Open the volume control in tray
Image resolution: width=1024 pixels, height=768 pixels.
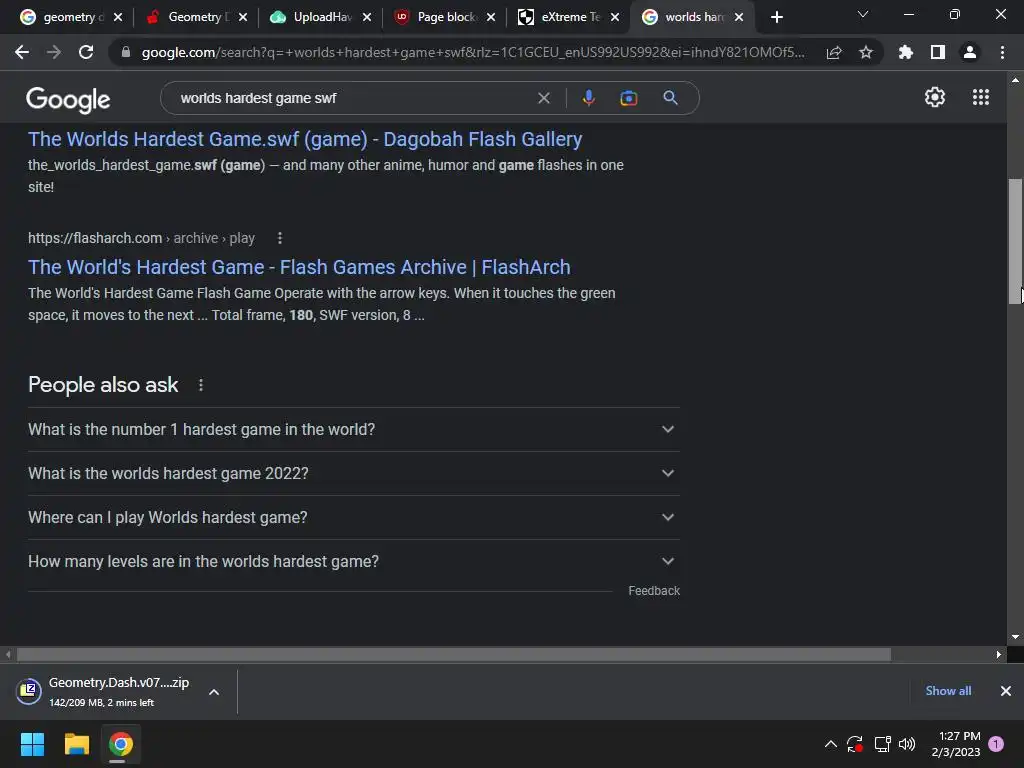click(907, 744)
